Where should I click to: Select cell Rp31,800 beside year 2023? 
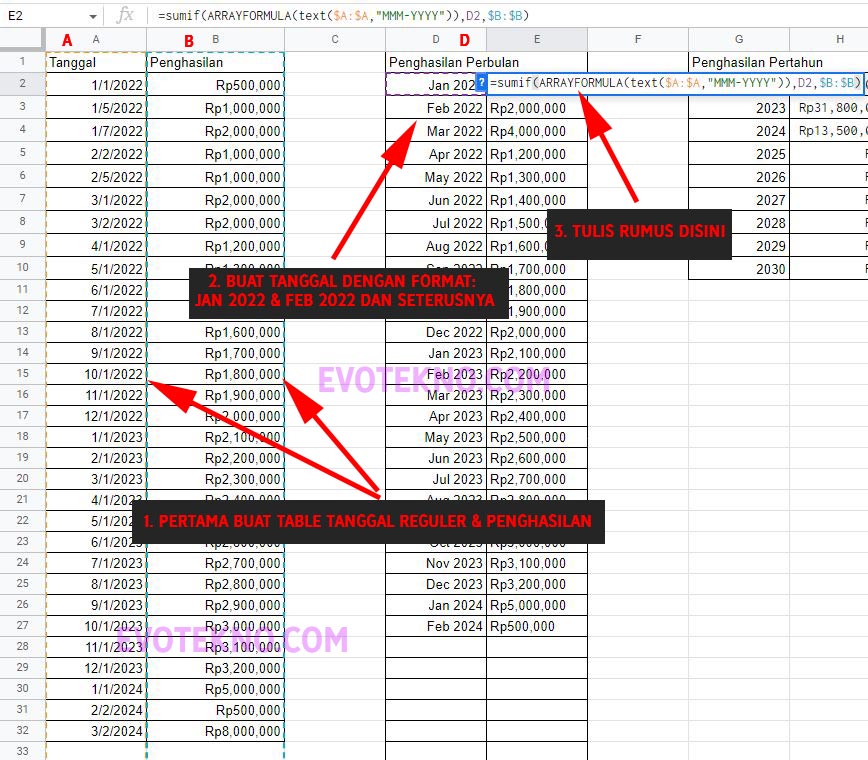click(x=829, y=108)
